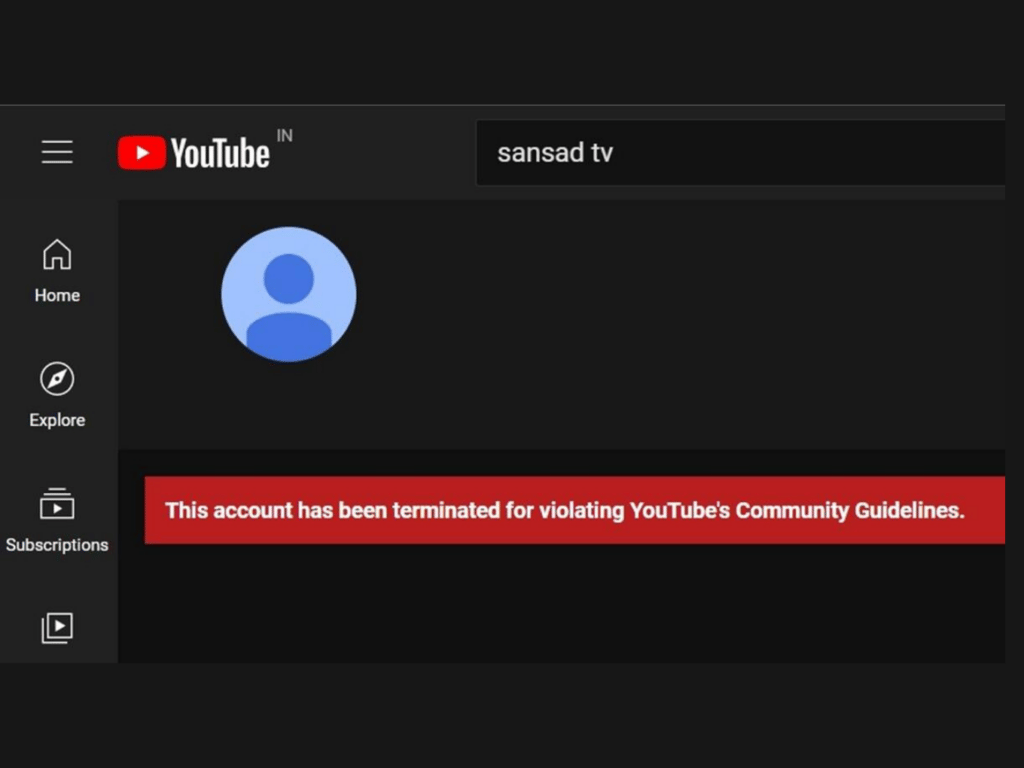Go to the Home label in sidebar

coord(57,295)
